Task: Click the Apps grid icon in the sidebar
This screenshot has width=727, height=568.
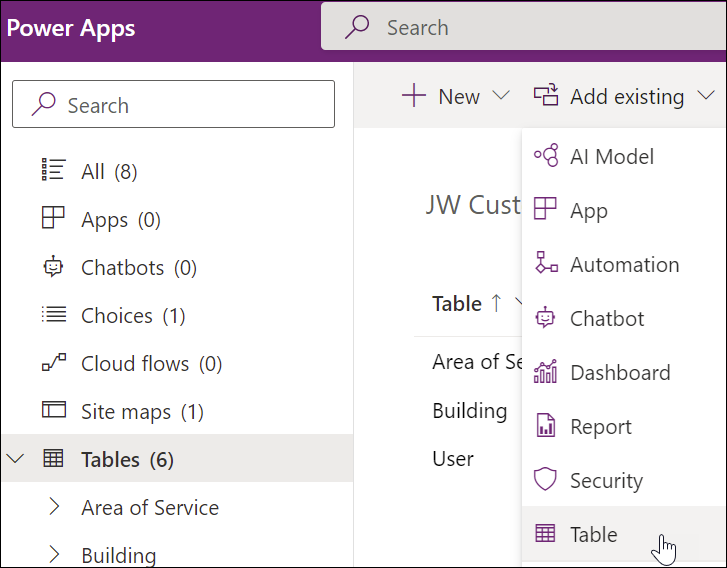Action: coord(53,217)
